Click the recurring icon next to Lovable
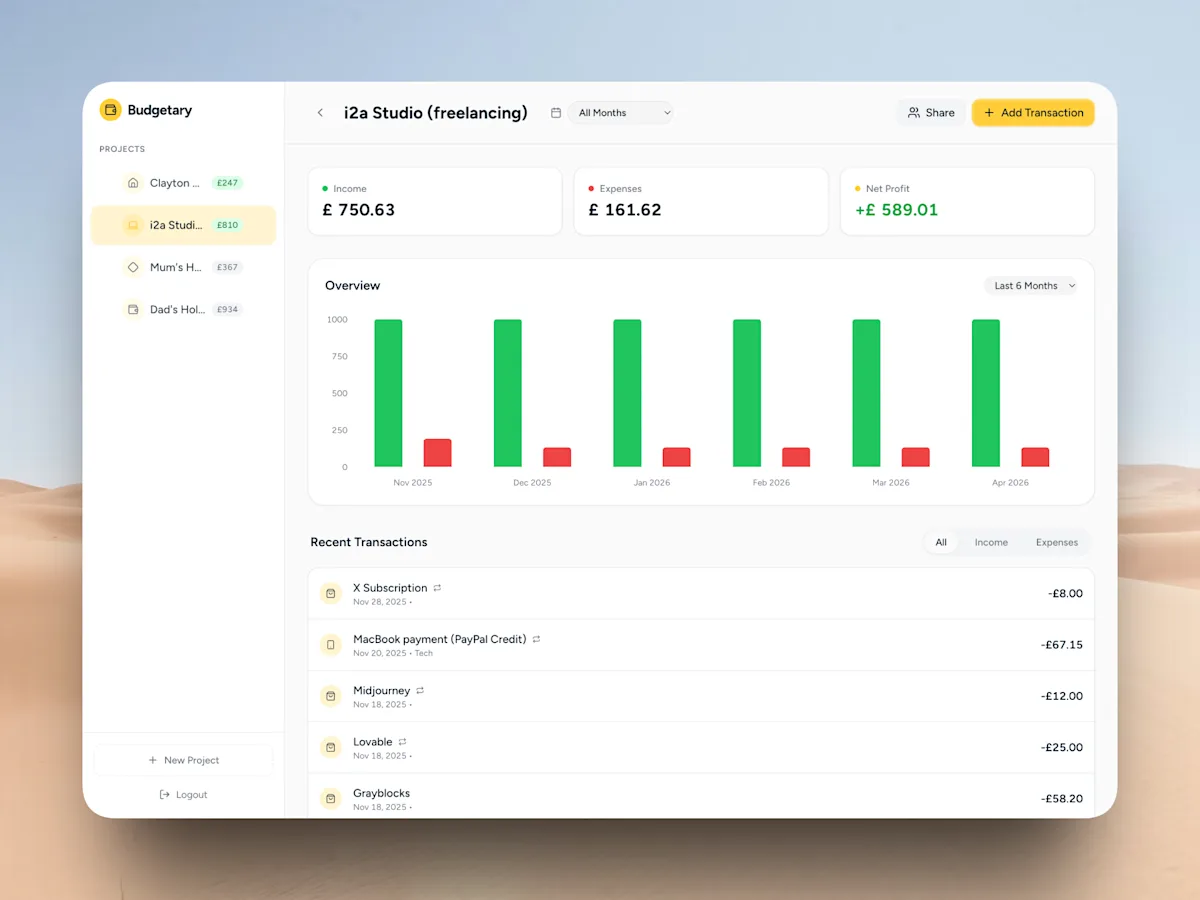The width and height of the screenshot is (1200, 900). click(x=402, y=742)
